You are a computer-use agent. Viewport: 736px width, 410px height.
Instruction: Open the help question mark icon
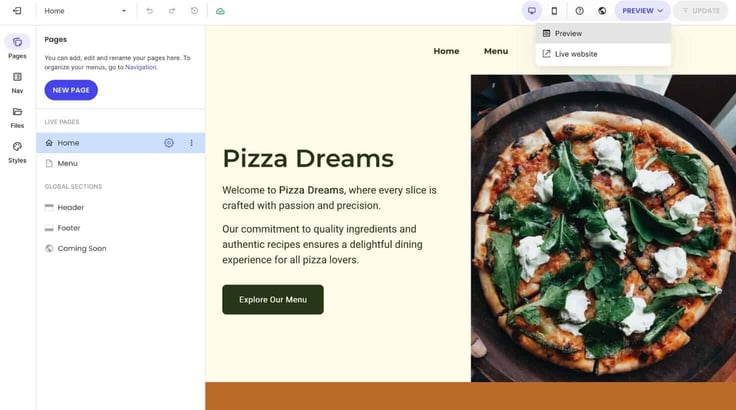click(x=580, y=11)
